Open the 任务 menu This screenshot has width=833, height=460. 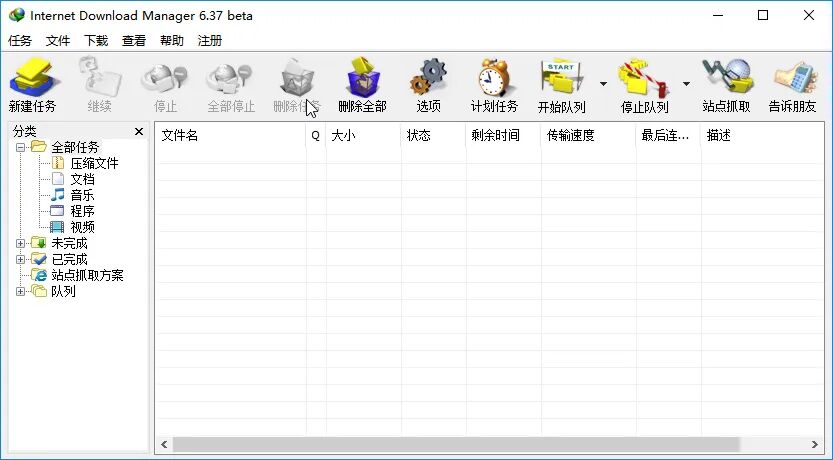20,41
